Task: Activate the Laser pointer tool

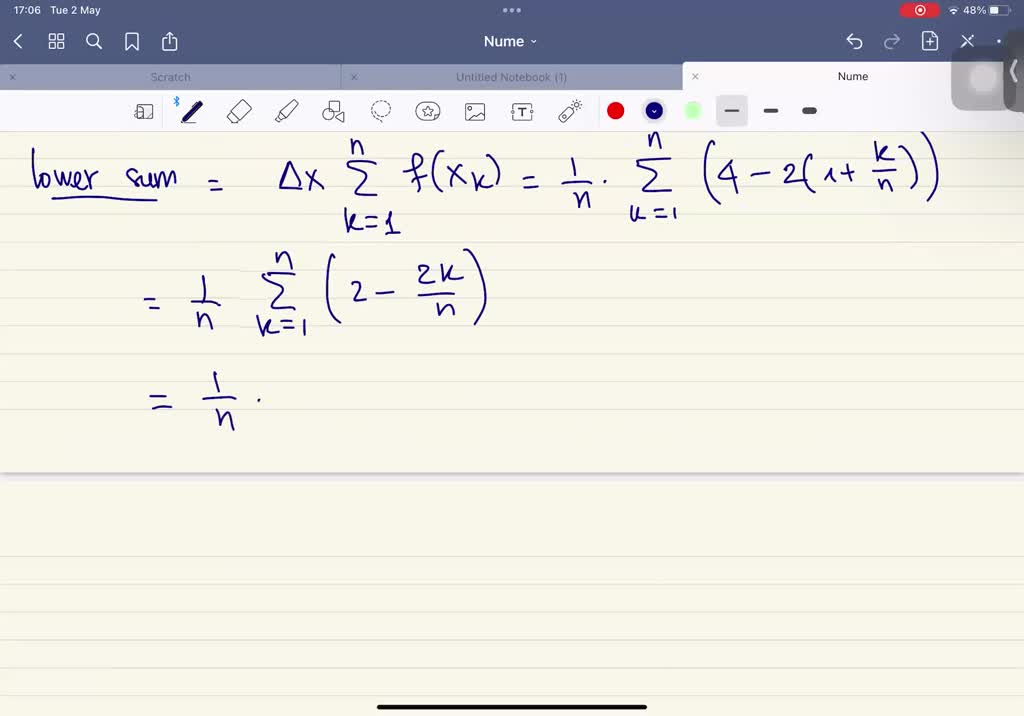Action: 569,110
